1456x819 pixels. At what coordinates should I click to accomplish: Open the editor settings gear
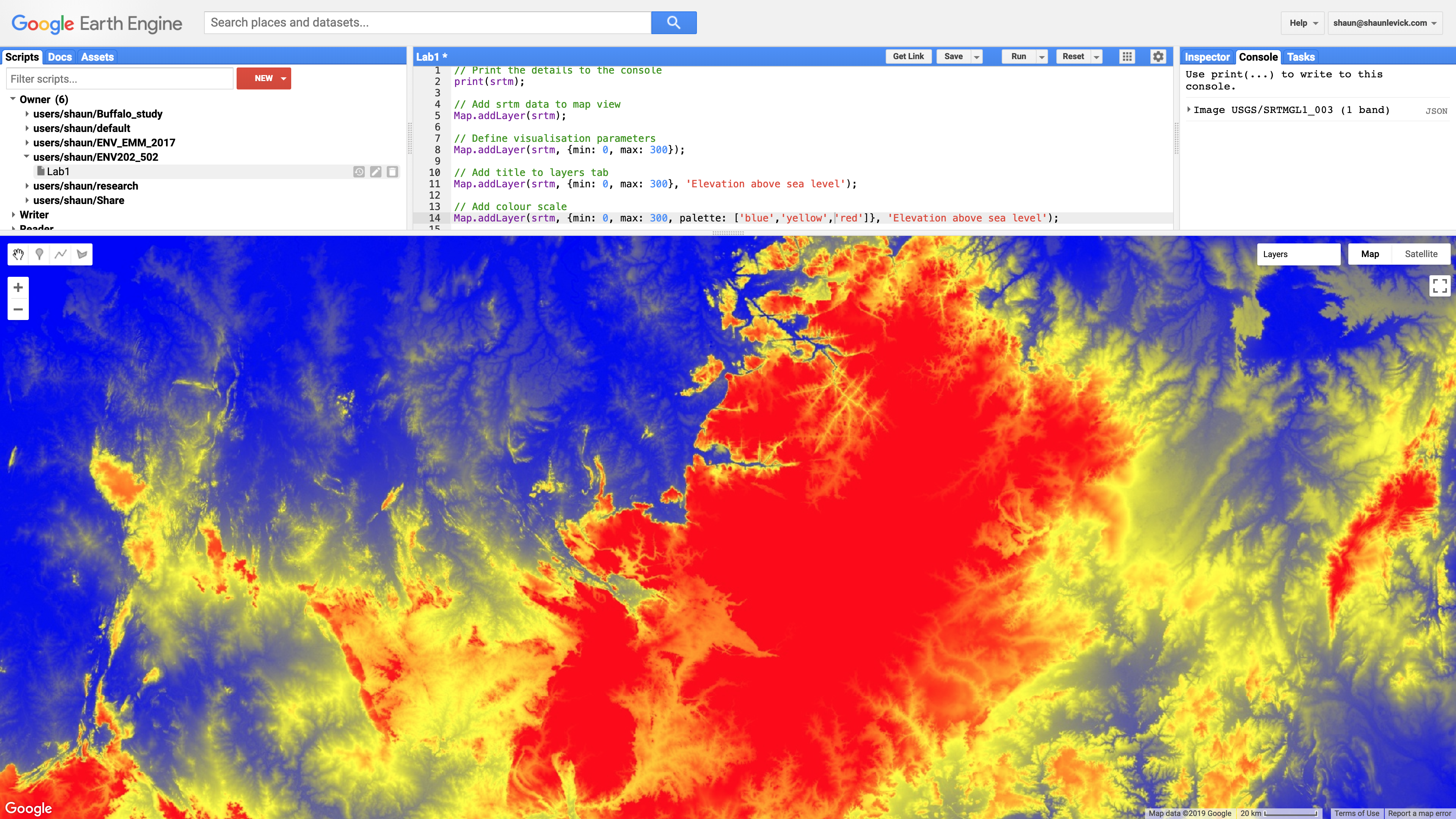(x=1158, y=56)
